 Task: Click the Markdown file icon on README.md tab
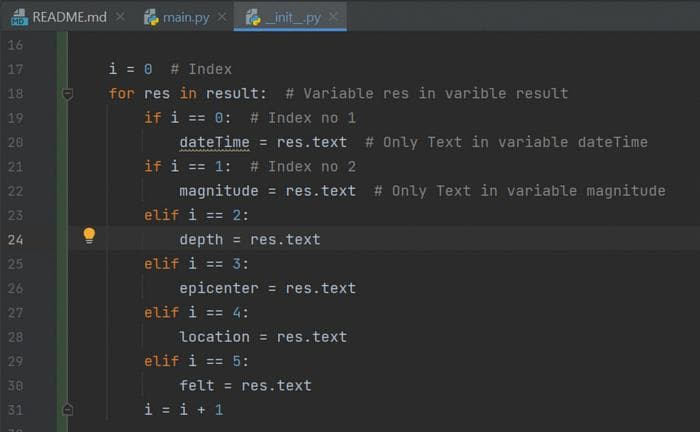click(x=17, y=17)
